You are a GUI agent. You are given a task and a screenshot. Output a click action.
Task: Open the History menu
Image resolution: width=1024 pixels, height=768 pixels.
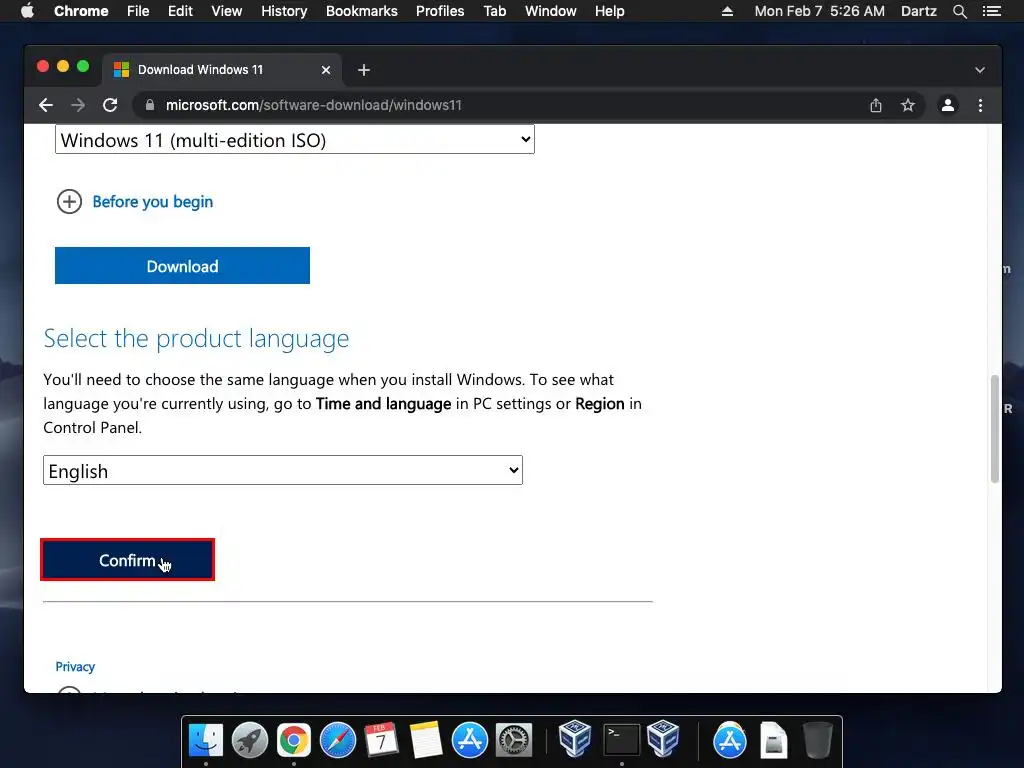pyautogui.click(x=284, y=11)
